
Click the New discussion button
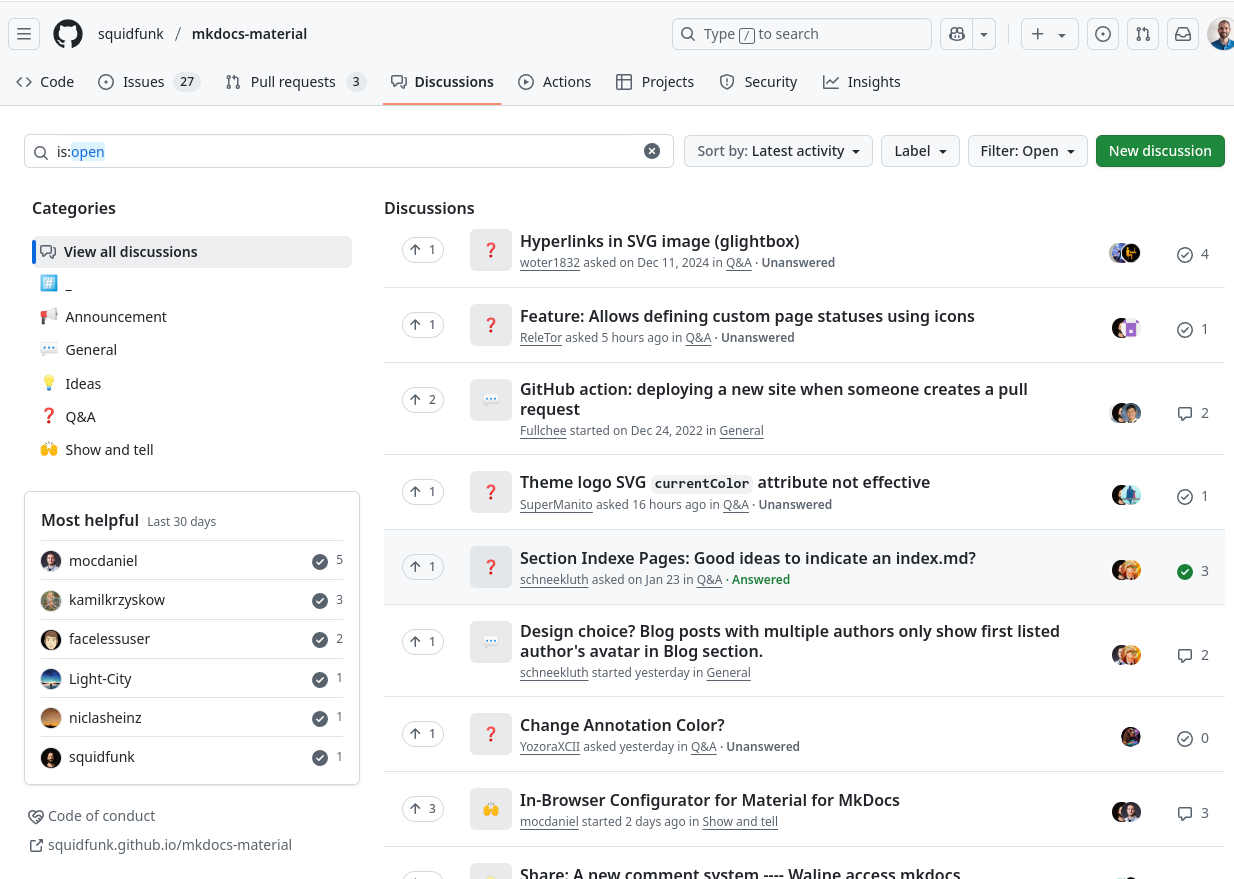[1160, 151]
